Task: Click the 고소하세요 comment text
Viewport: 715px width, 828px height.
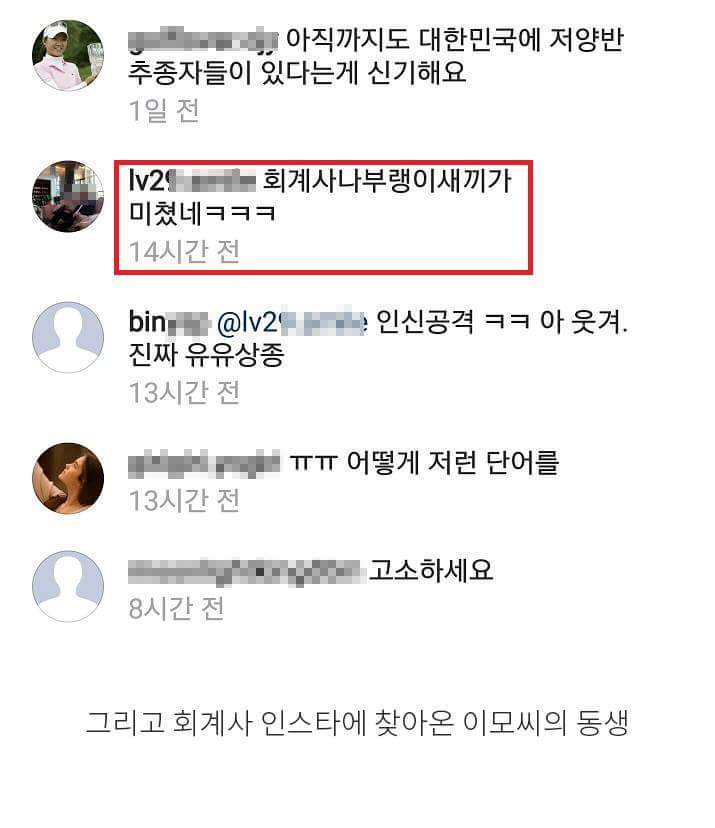Action: [x=431, y=571]
